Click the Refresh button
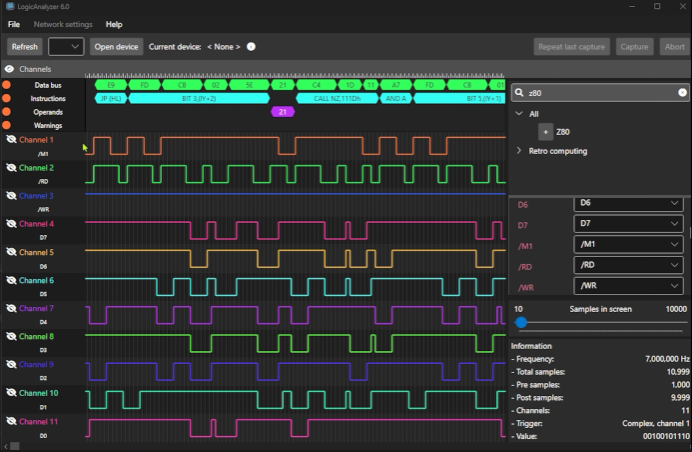Viewport: 692px width, 452px height. click(x=25, y=46)
